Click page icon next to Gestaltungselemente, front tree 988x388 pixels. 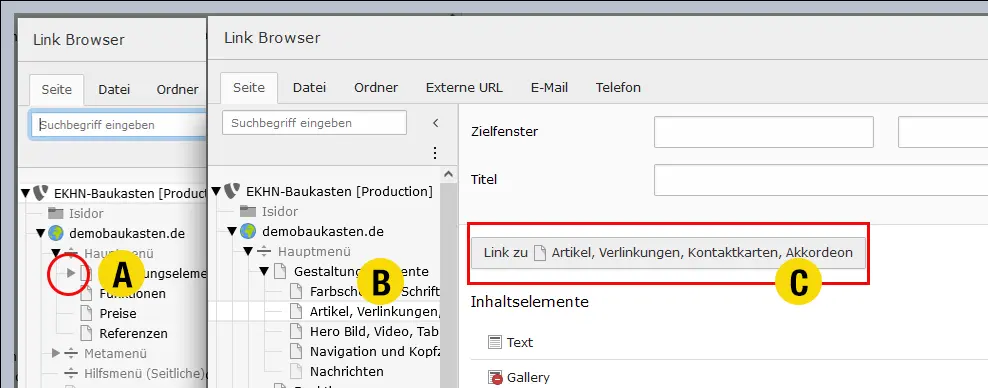(280, 272)
